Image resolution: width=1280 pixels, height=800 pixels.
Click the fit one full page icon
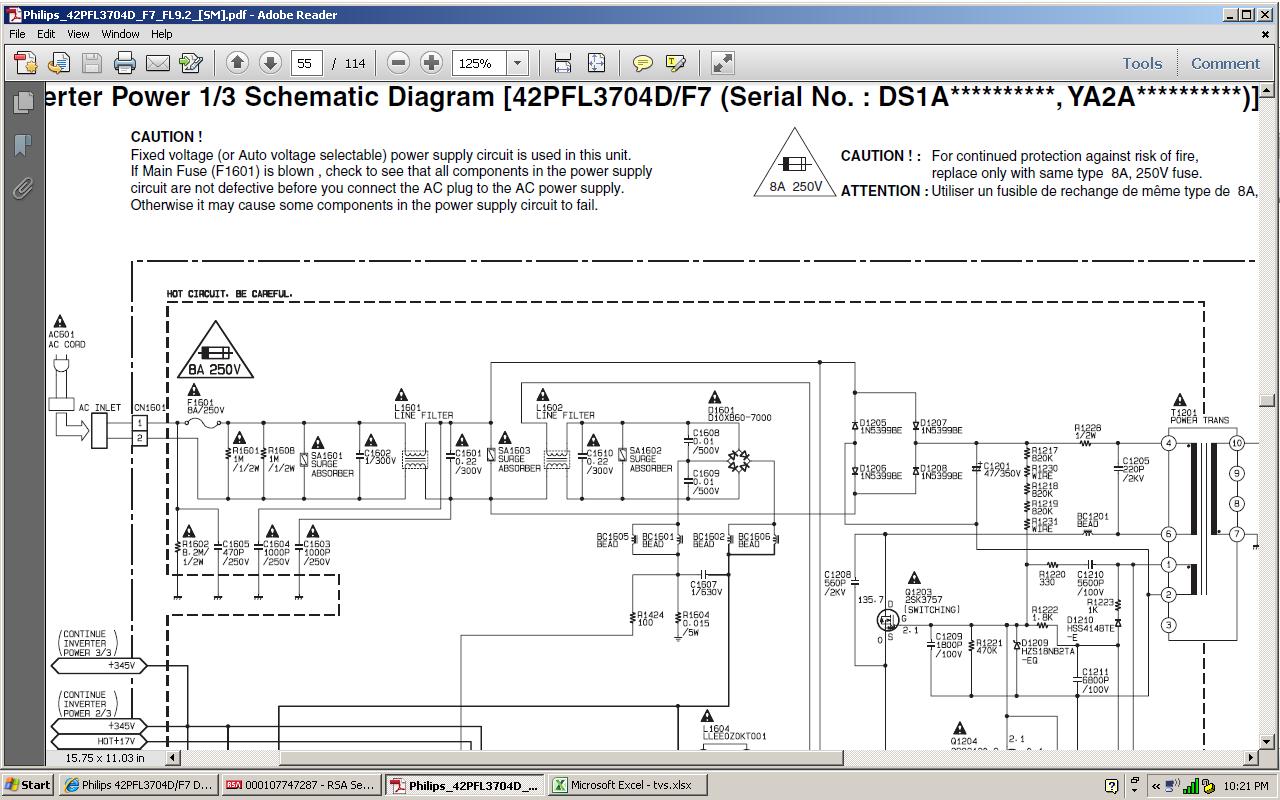pos(596,63)
